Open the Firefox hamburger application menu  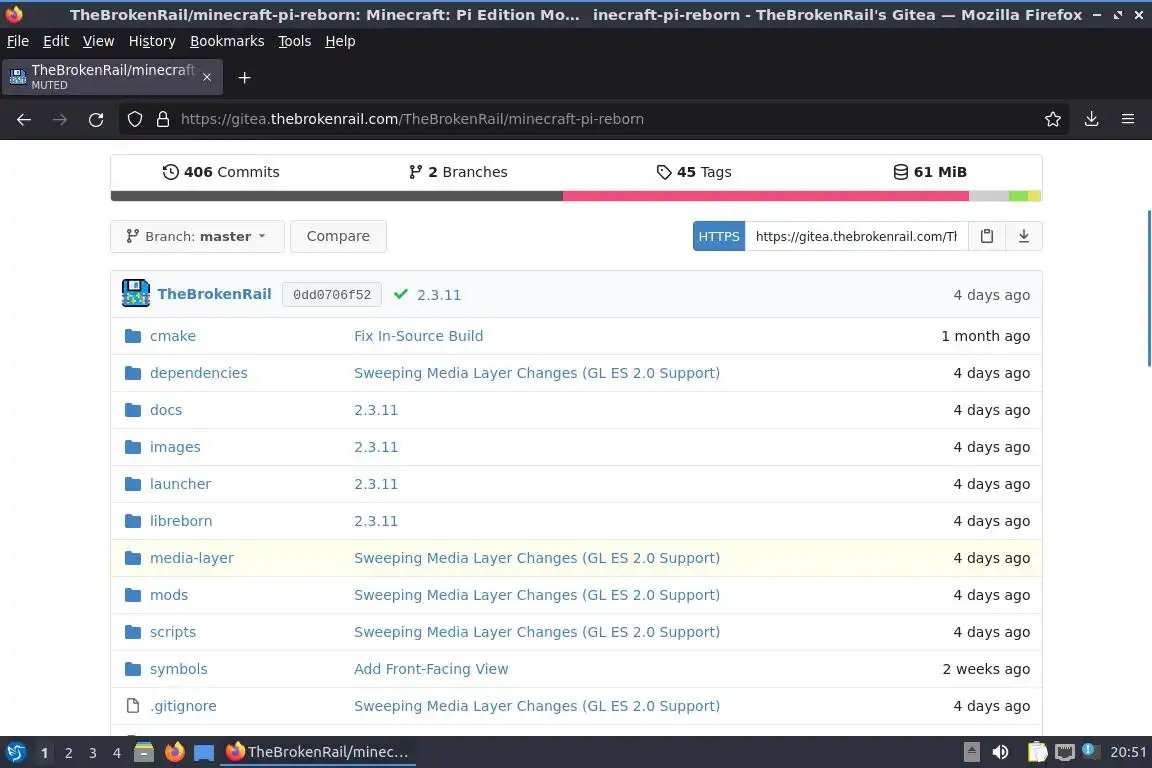click(x=1128, y=119)
